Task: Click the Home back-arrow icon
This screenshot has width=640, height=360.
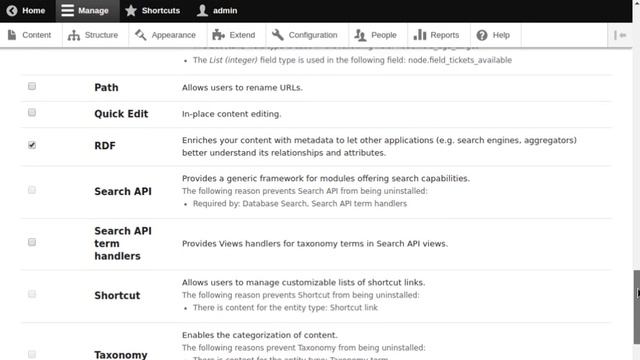Action: click(x=12, y=11)
